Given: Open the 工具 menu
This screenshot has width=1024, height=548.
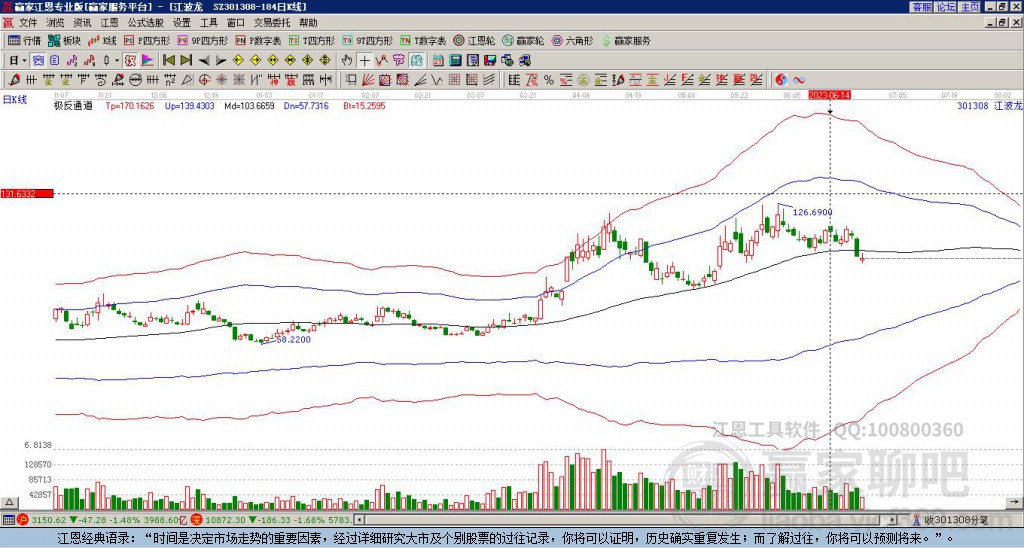Looking at the screenshot, I should pos(208,23).
